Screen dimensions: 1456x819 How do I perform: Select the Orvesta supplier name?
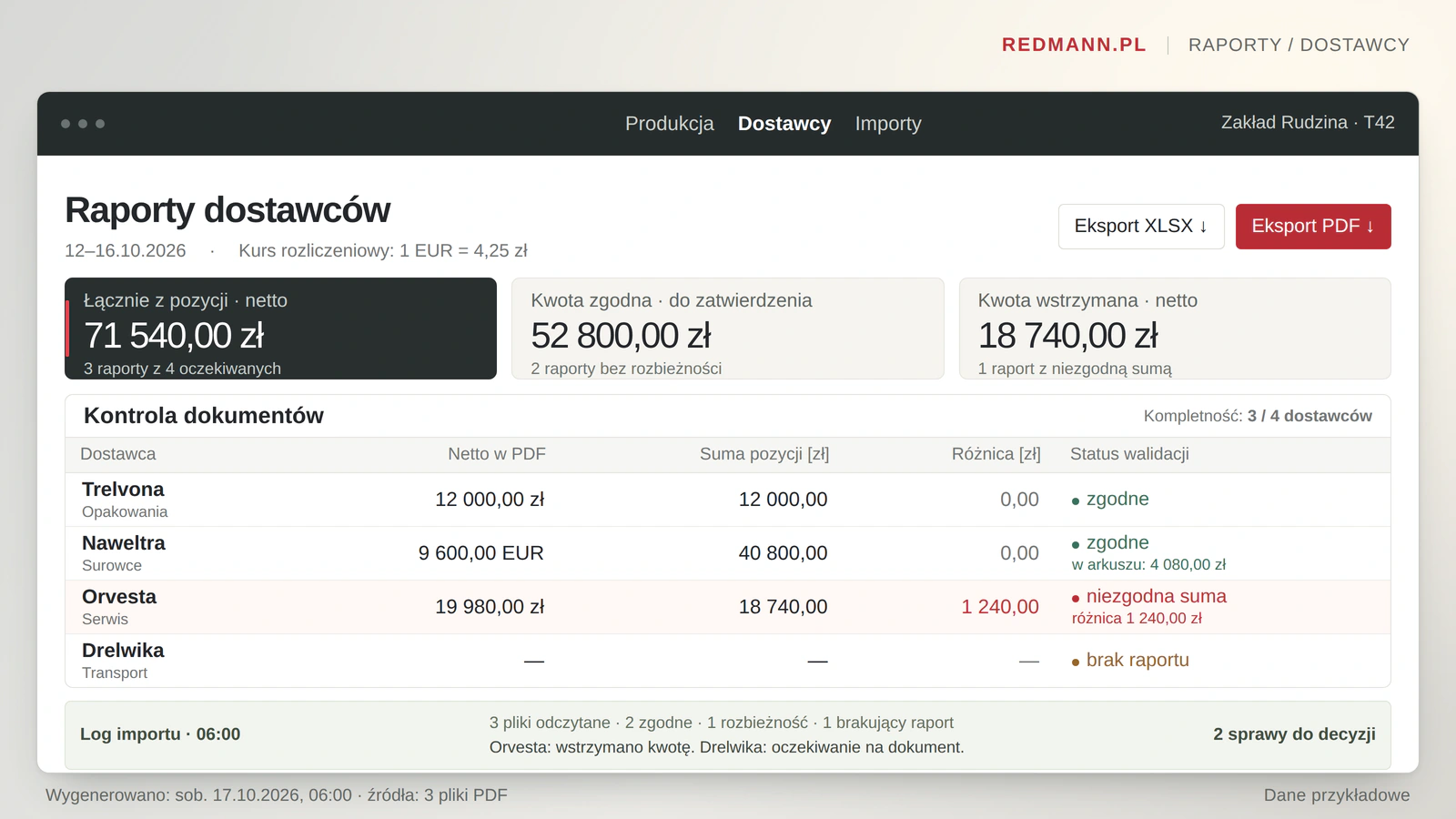[119, 597]
